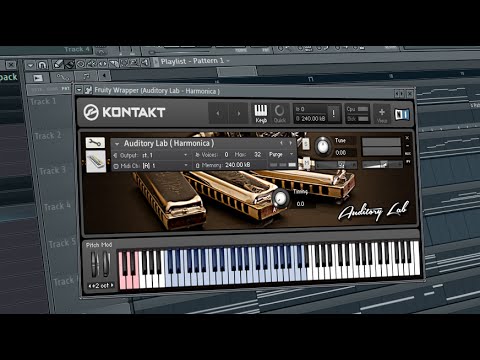Select Track 2 in the Playlist

click(48, 136)
